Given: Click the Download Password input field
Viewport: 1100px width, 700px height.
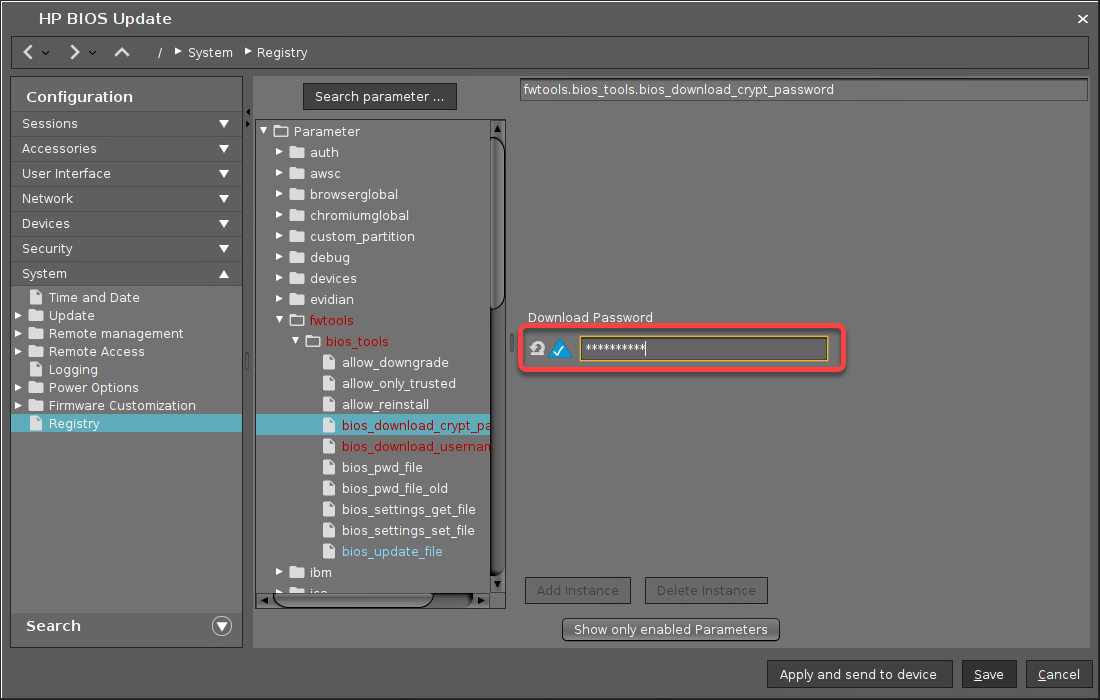Looking at the screenshot, I should click(x=703, y=349).
